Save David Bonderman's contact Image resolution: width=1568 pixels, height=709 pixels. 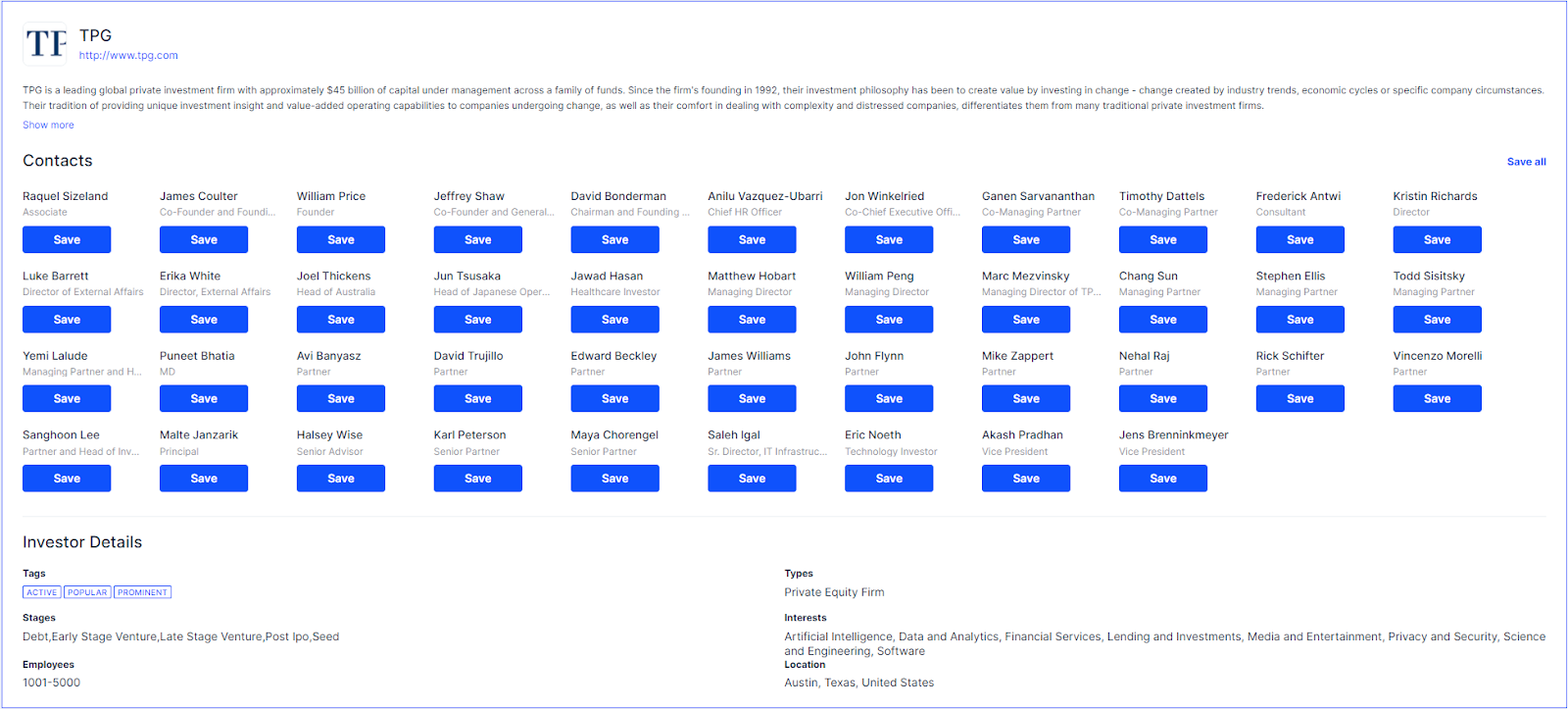pyautogui.click(x=615, y=239)
